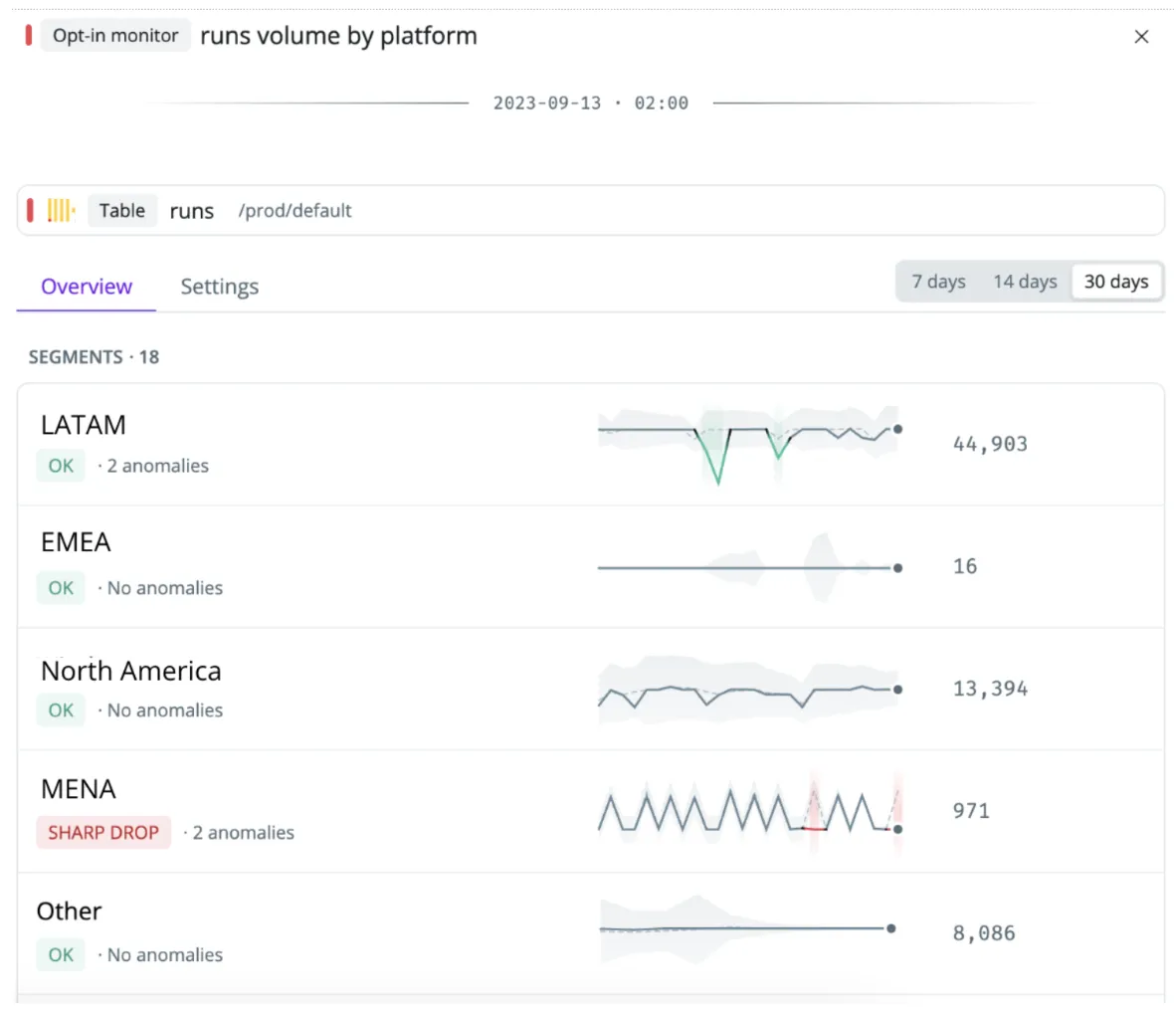Click the SHARP DROP badge under MENA
This screenshot has width=1176, height=1009.
coord(102,832)
